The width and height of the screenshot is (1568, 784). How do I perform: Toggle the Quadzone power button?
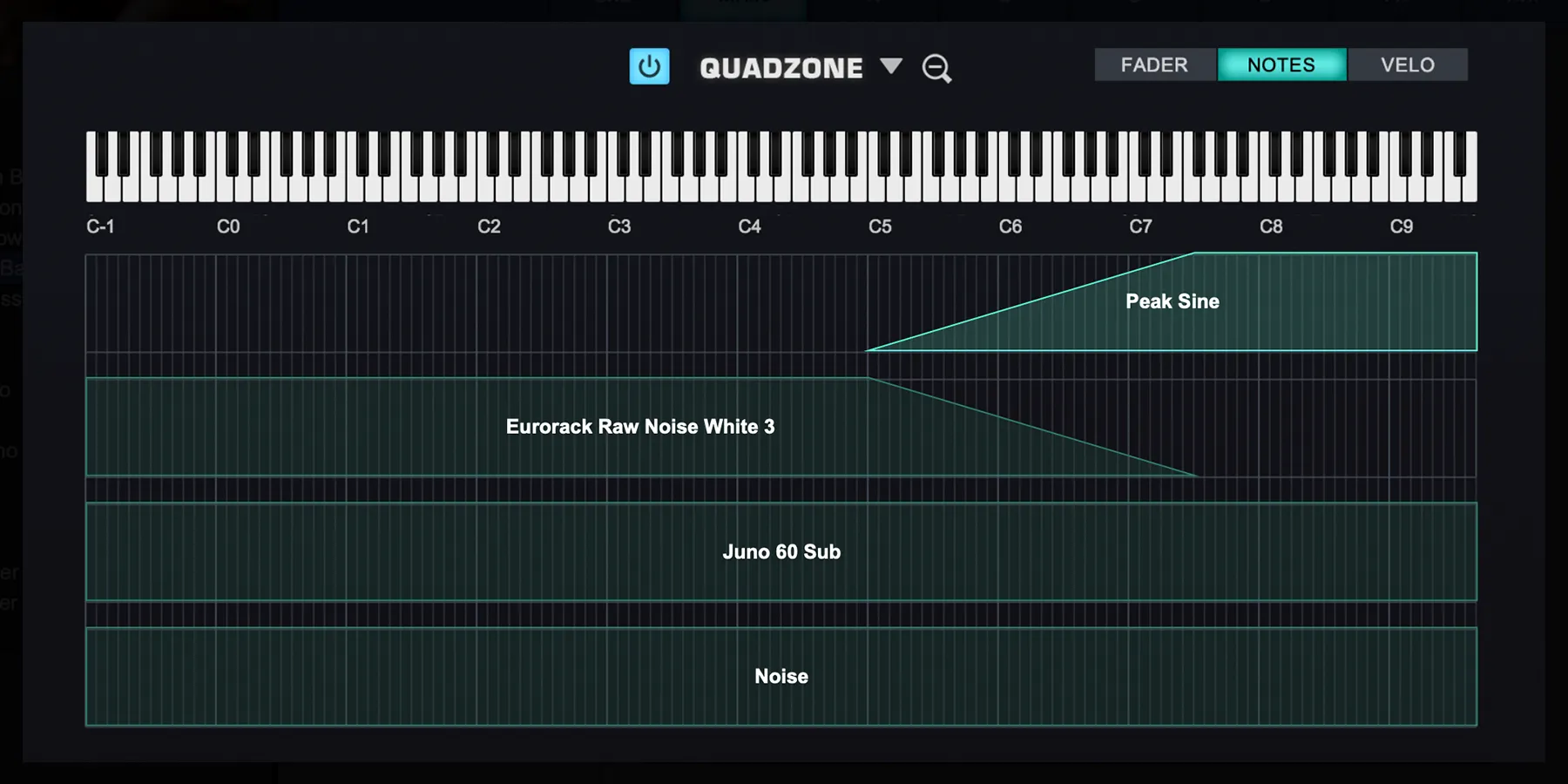pos(649,66)
